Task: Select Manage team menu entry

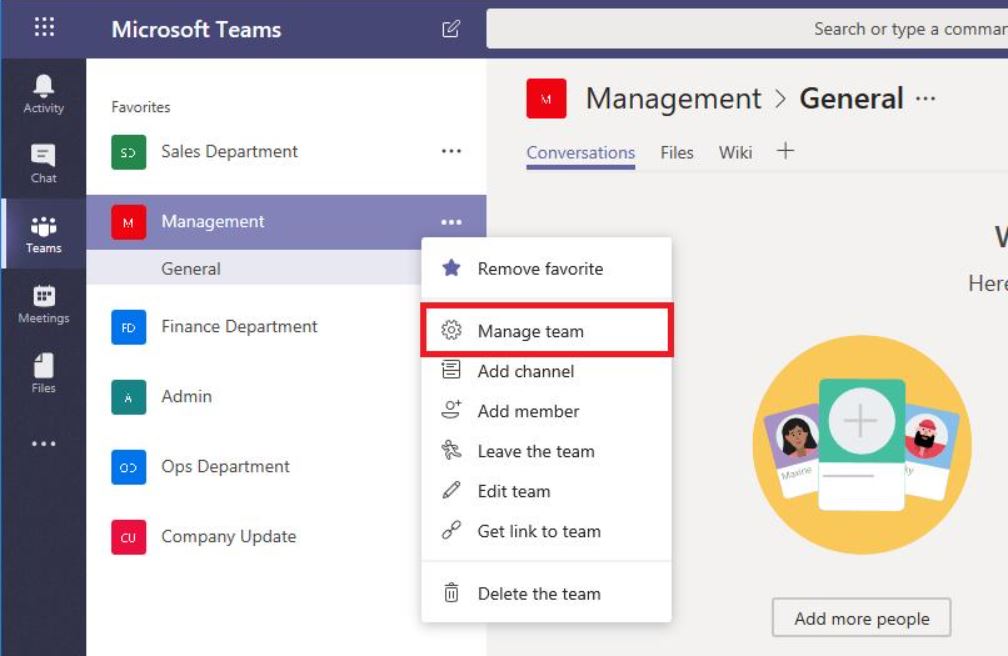Action: pyautogui.click(x=546, y=331)
